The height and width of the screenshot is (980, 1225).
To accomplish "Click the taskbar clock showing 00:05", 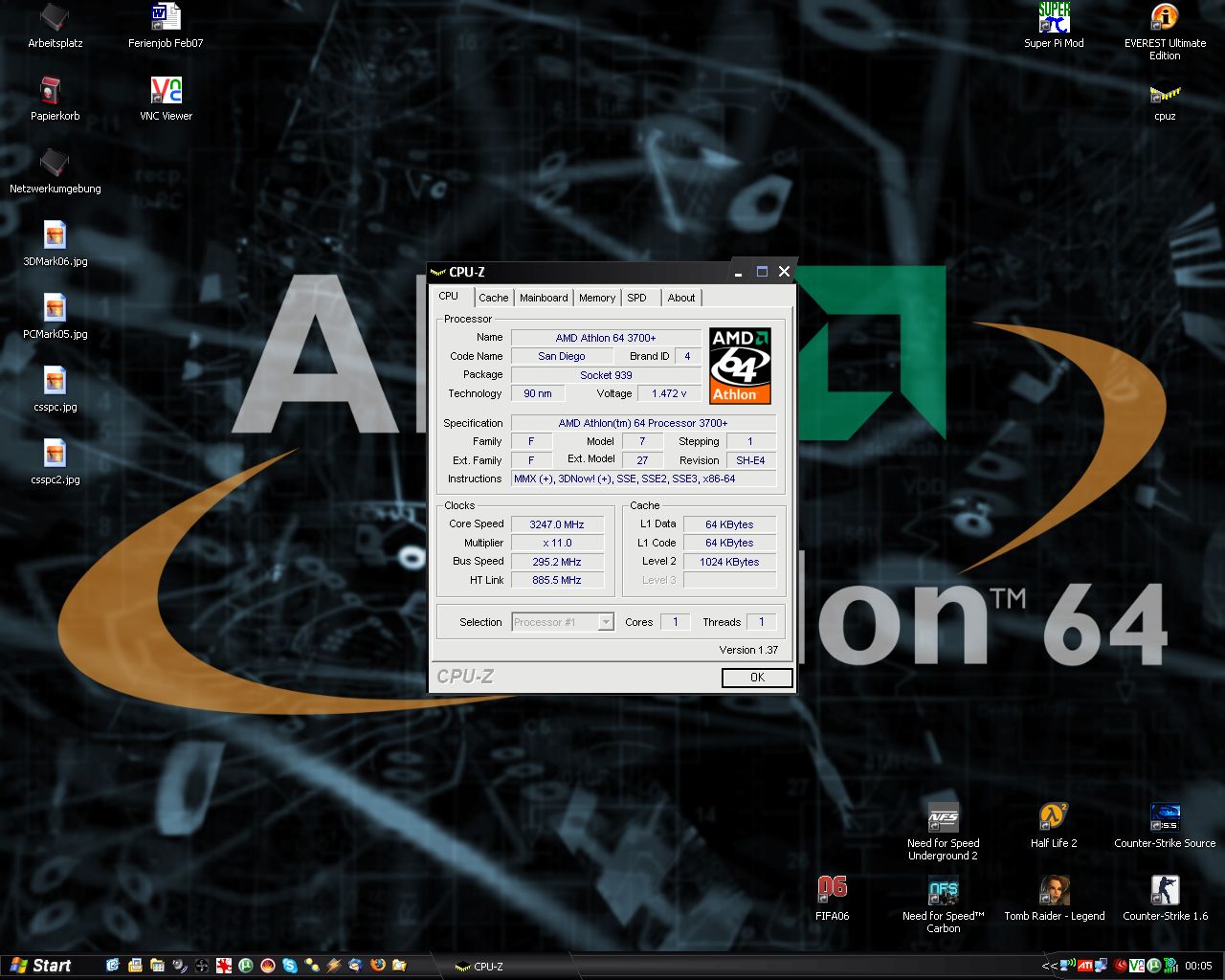I will 1198,967.
